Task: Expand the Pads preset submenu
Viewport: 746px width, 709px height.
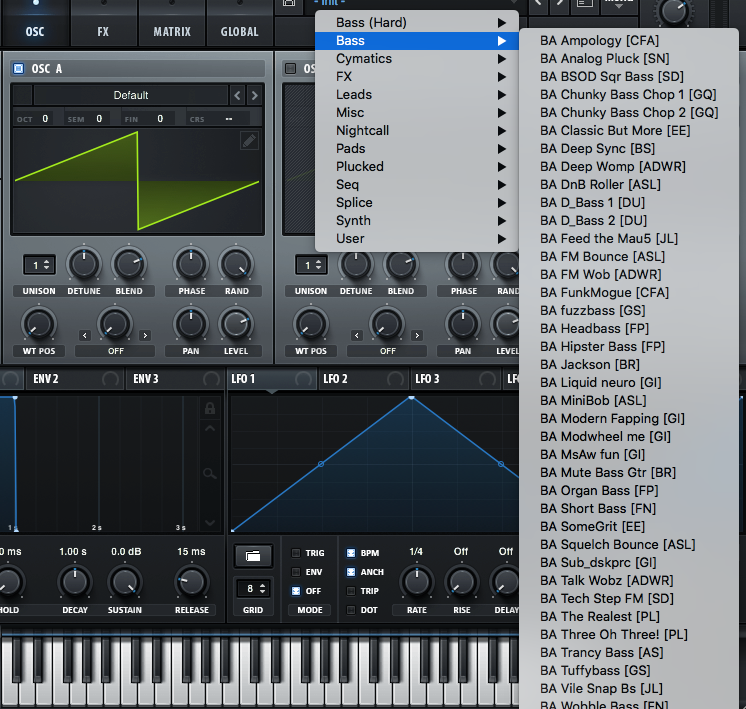Action: coord(417,148)
